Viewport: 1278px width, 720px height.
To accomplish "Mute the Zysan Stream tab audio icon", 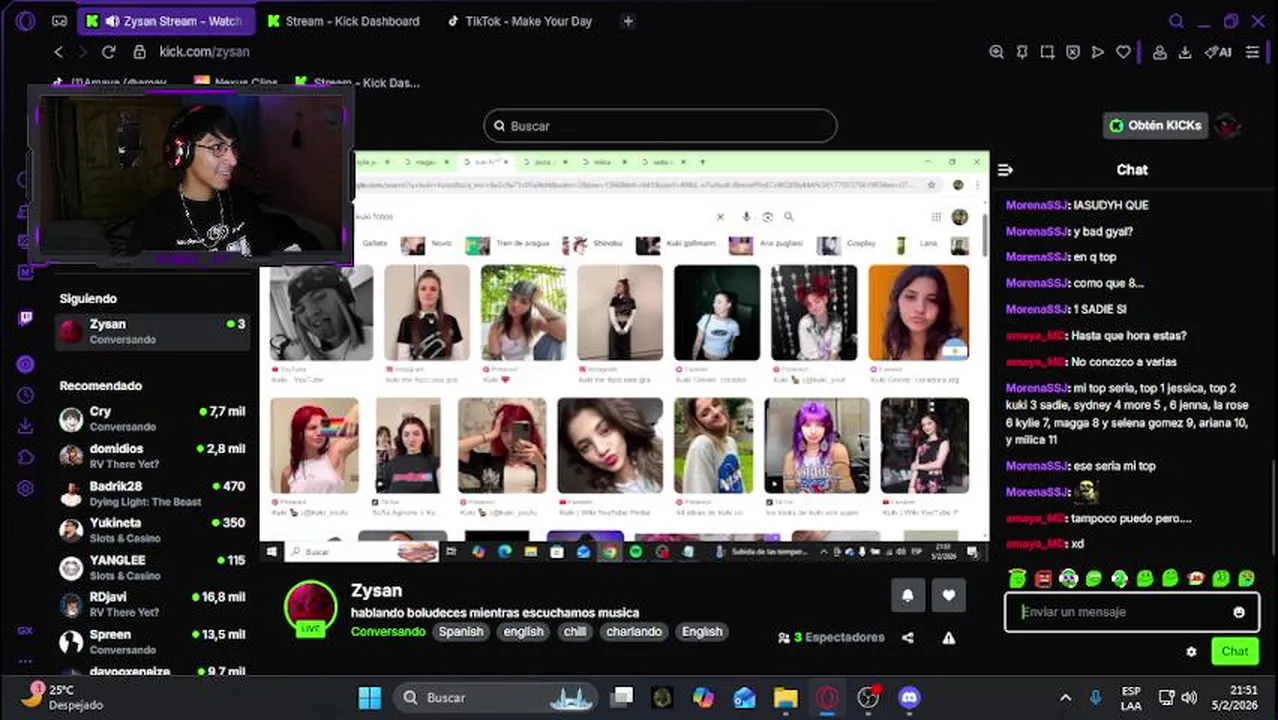I will coord(112,21).
